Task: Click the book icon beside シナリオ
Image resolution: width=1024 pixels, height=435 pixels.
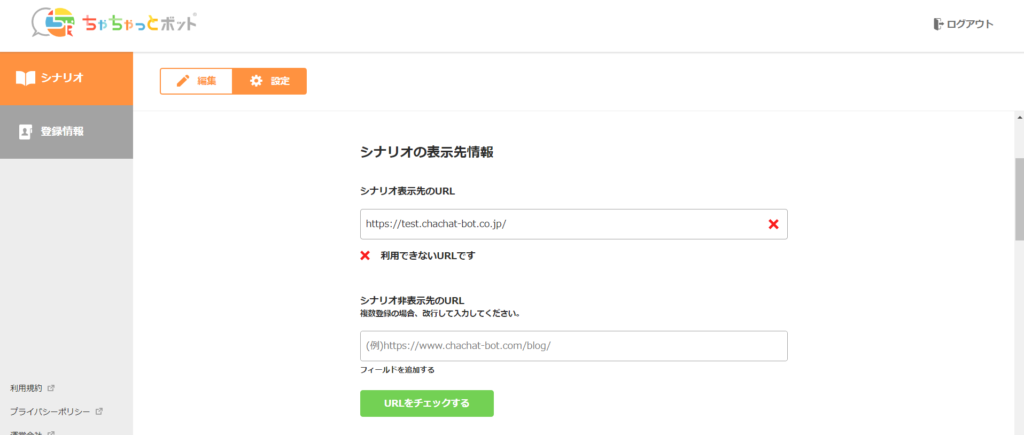Action: pyautogui.click(x=26, y=78)
